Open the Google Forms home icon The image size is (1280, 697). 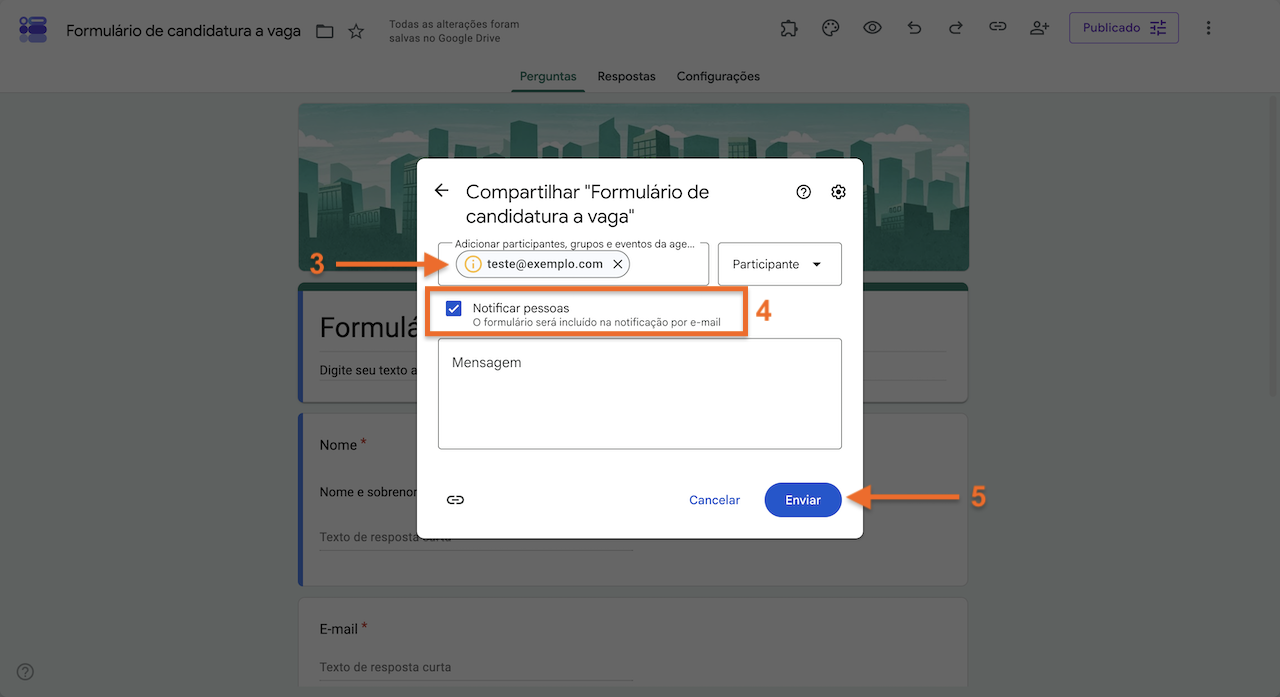point(33,29)
